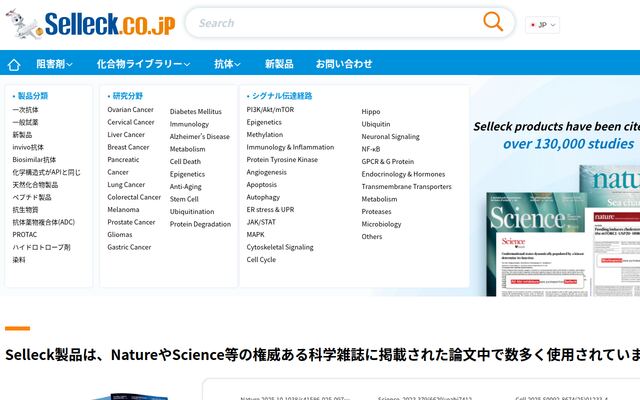640x400 pixels.
Task: Open Microbiology signaling pathway
Action: (x=381, y=224)
